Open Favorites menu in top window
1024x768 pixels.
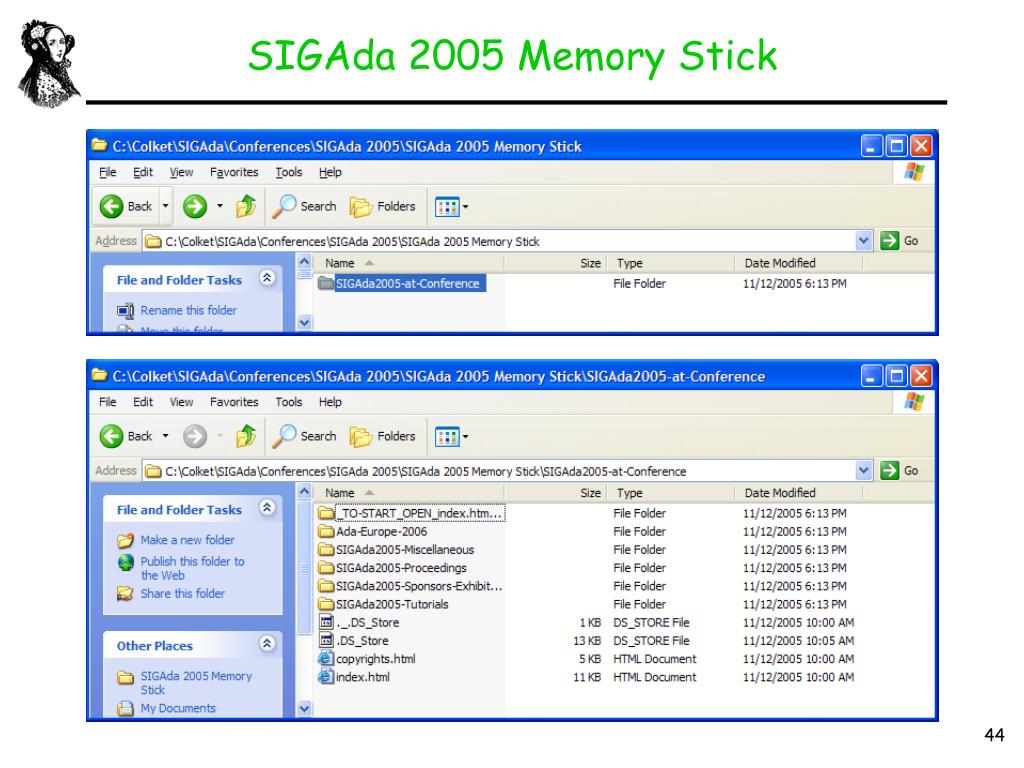pyautogui.click(x=234, y=172)
